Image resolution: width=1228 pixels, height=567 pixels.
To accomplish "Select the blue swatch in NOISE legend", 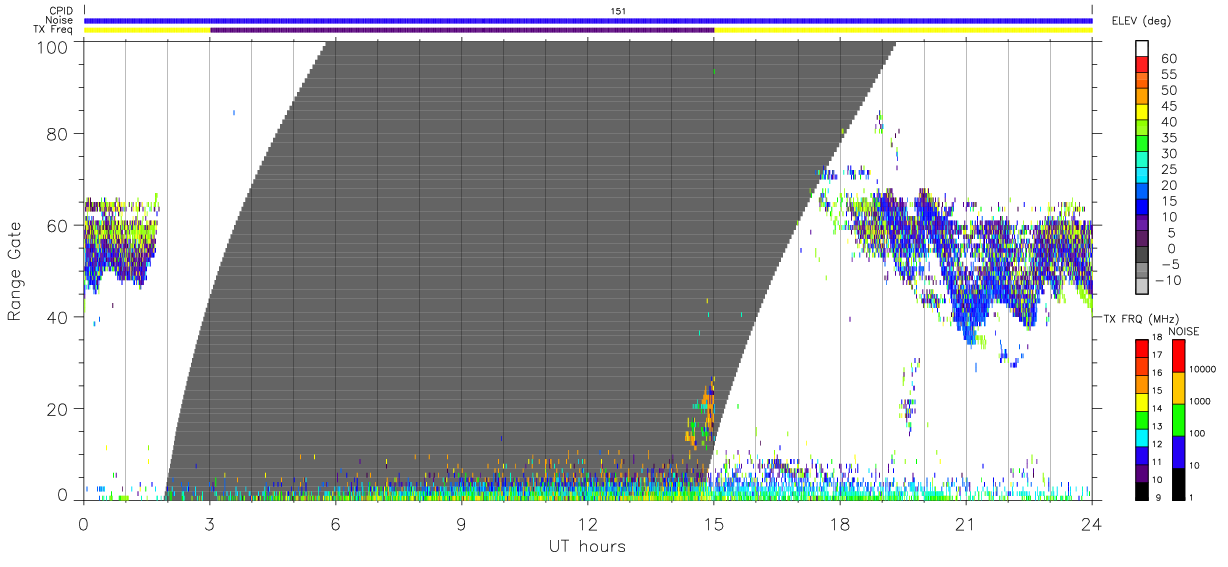I will coord(1178,452).
